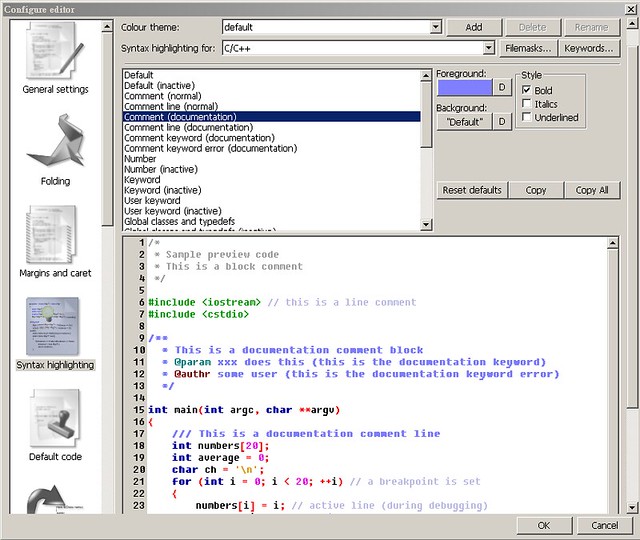Open the Syntax highlighting for language dropdown
Screen dimensions: 640x540
coord(489,48)
